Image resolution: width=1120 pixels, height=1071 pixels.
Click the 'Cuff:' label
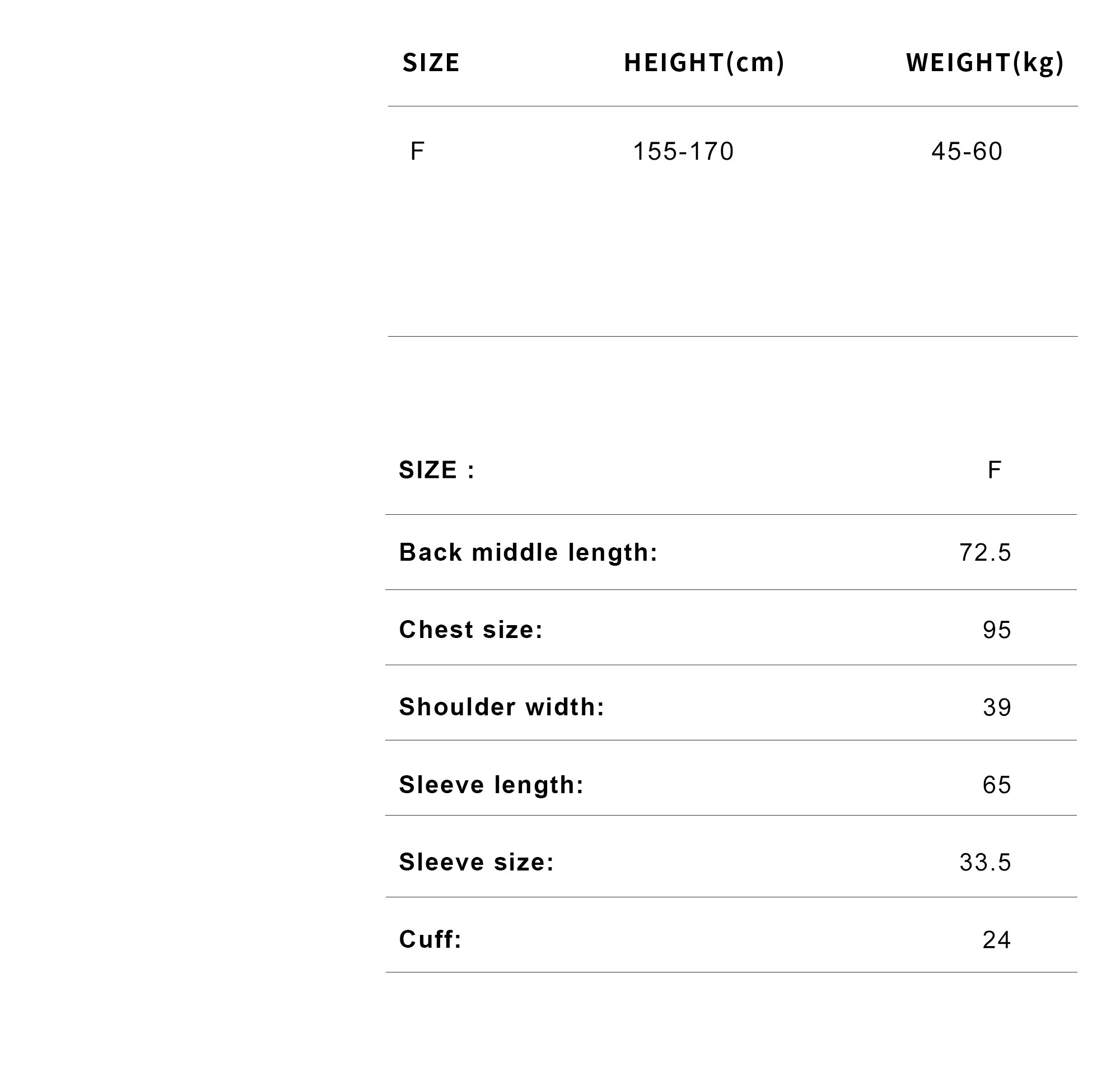click(x=431, y=940)
